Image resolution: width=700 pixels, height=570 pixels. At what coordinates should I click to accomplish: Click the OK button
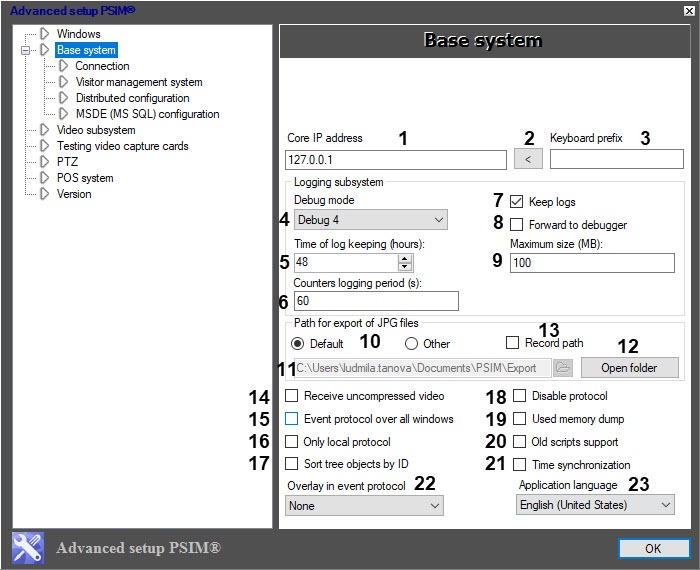click(654, 548)
